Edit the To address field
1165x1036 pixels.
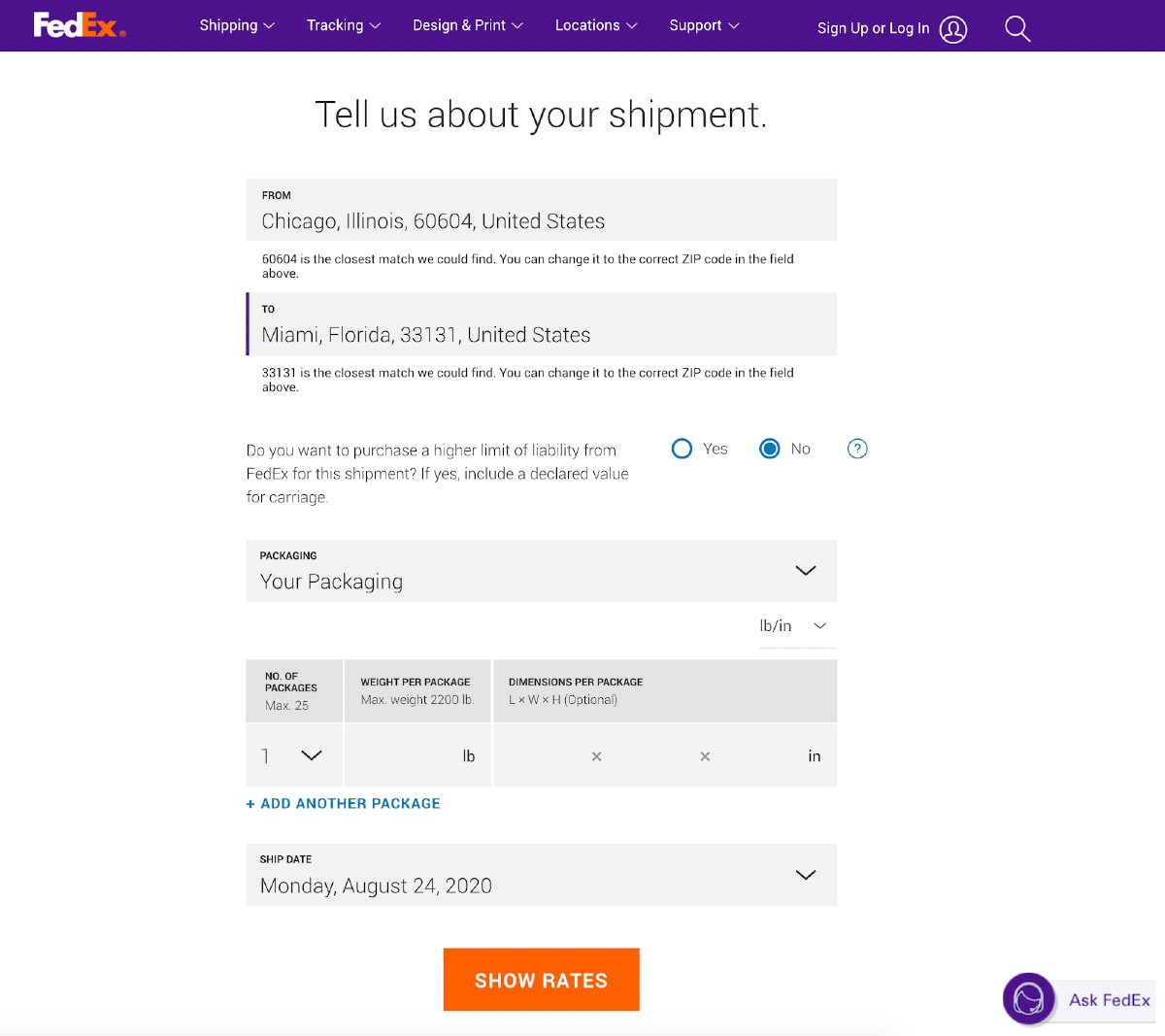coord(541,323)
